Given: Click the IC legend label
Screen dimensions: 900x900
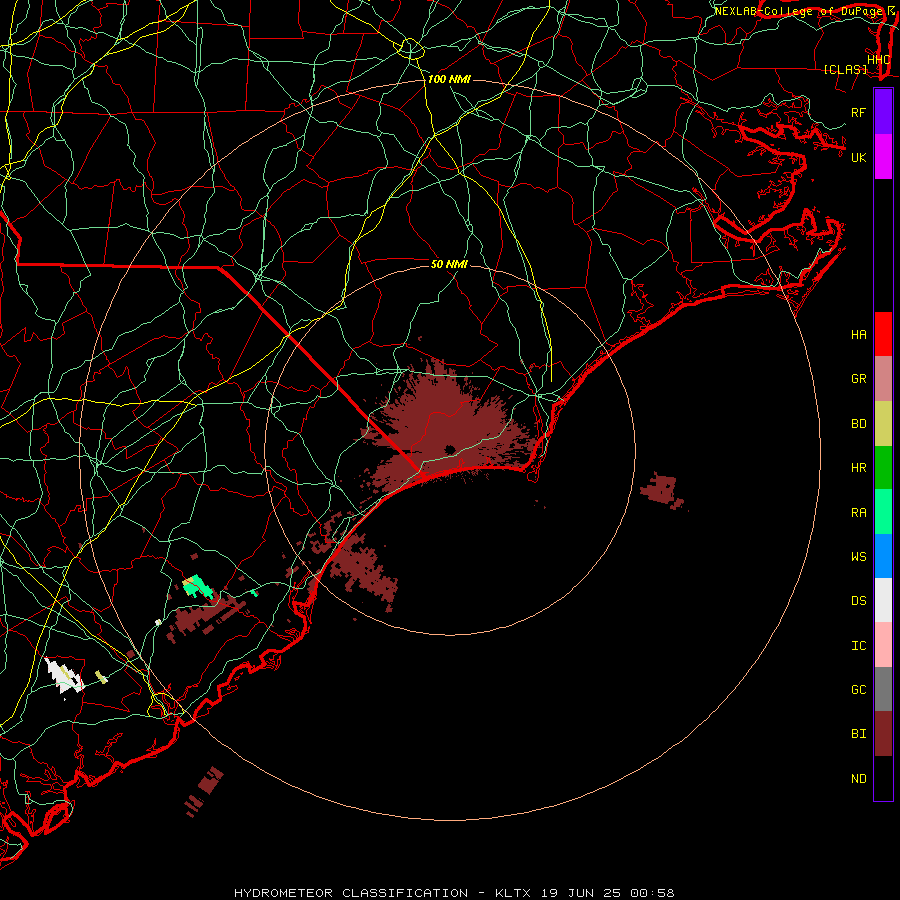Looking at the screenshot, I should tap(858, 646).
